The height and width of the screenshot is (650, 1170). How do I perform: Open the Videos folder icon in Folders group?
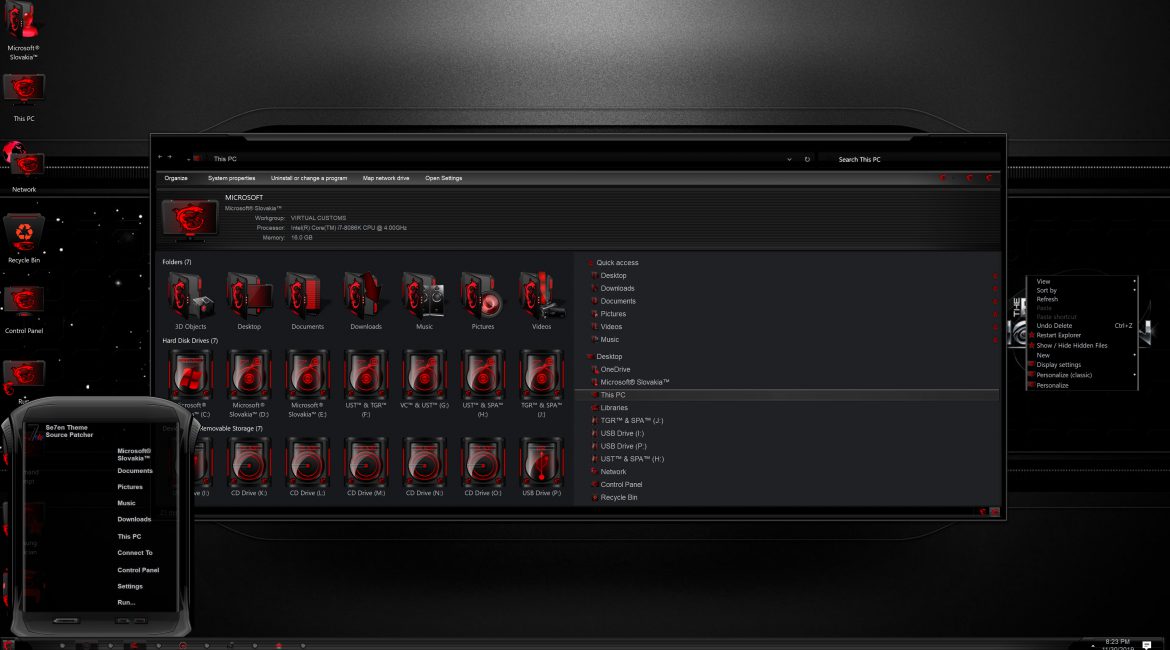(x=541, y=296)
